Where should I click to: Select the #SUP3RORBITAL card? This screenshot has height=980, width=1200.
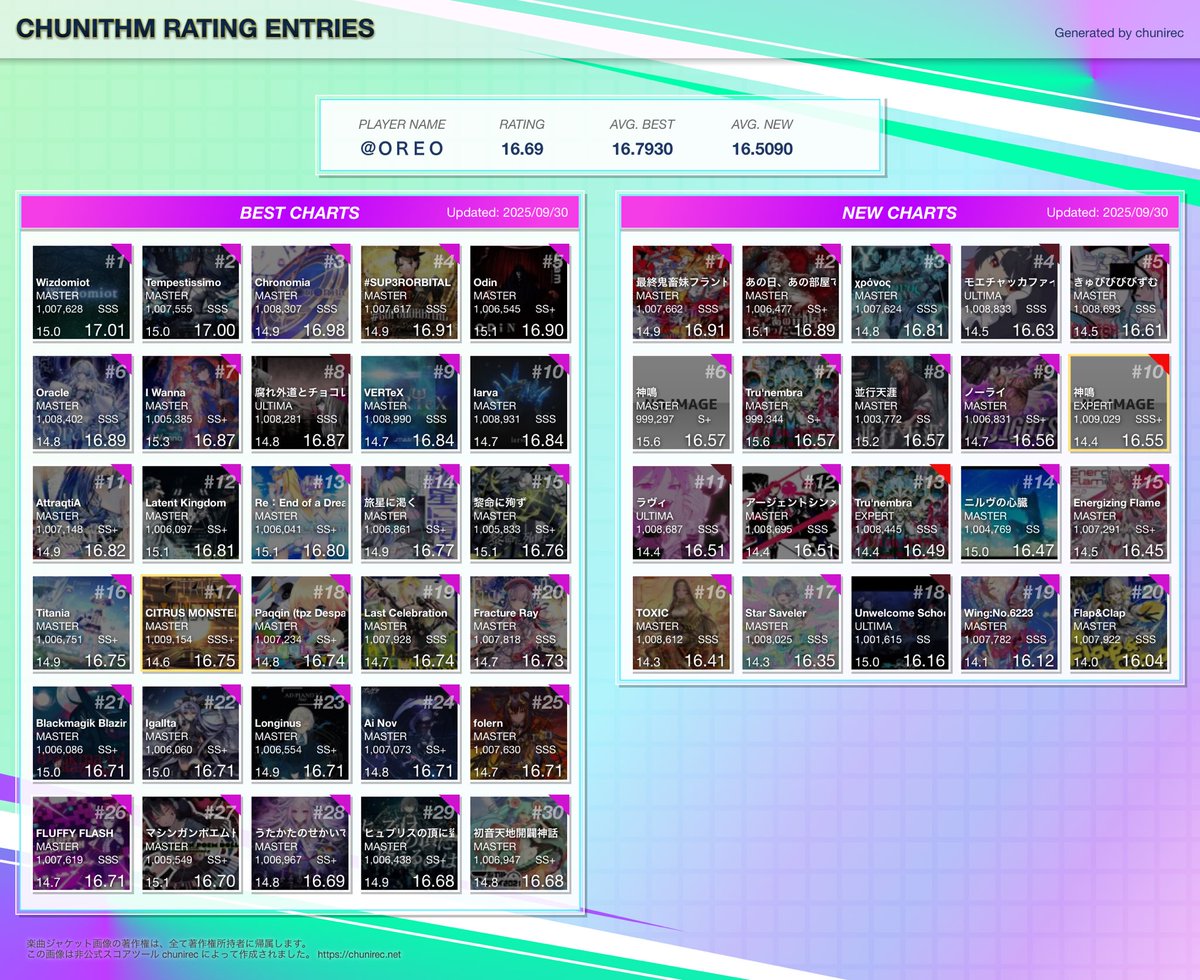(410, 292)
